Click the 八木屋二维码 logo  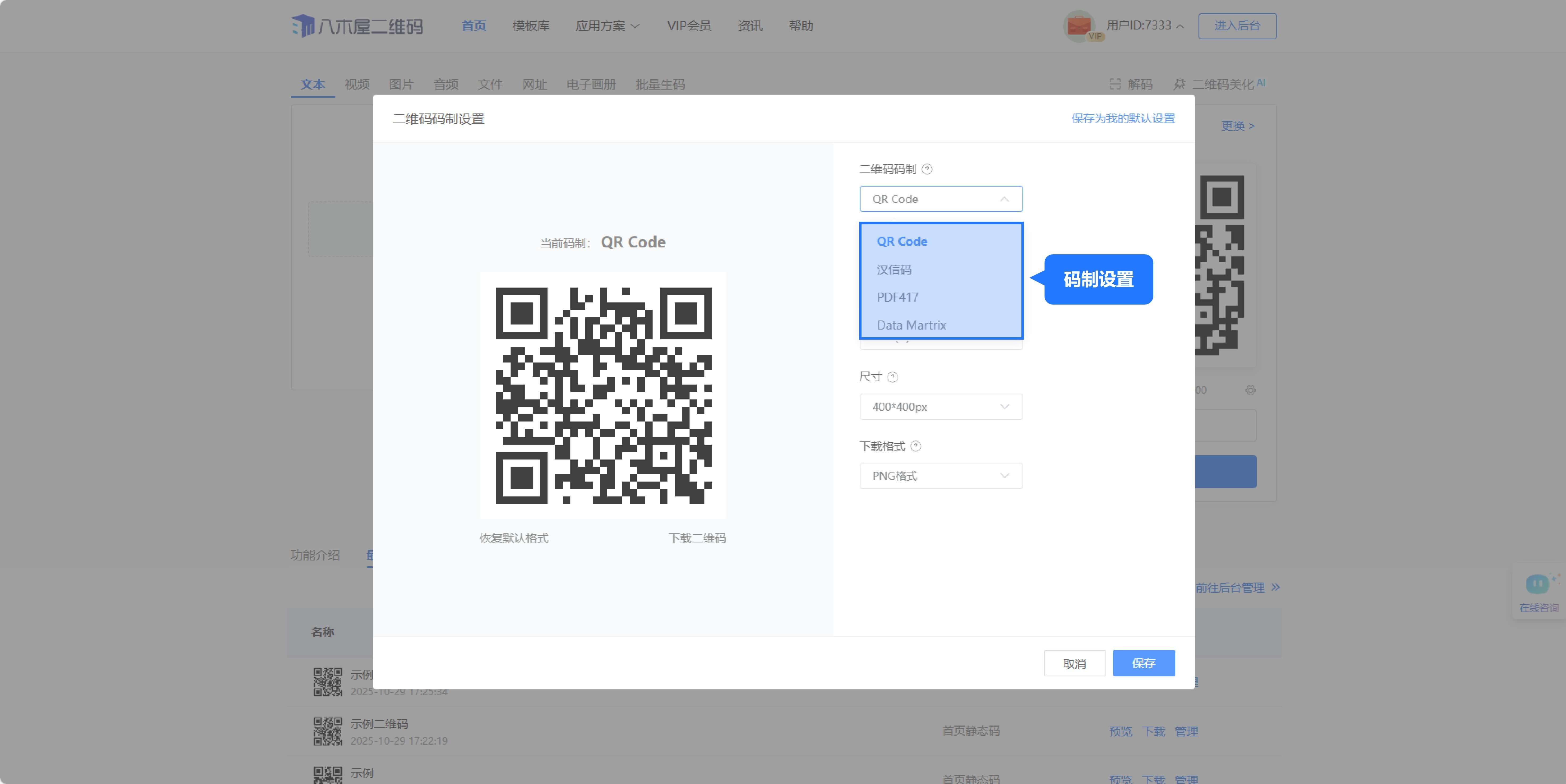(x=357, y=26)
